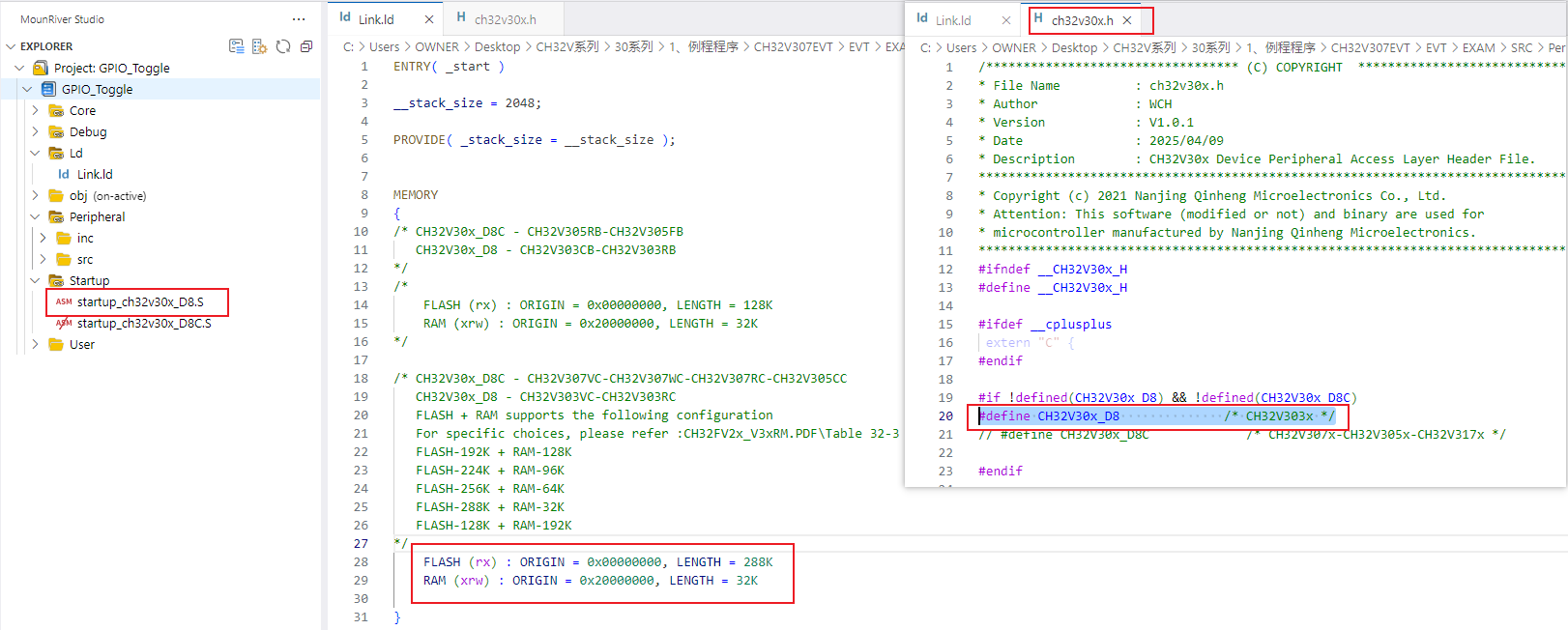Collapse the Ld folder chevron
This screenshot has height=630, width=1568.
pos(35,153)
